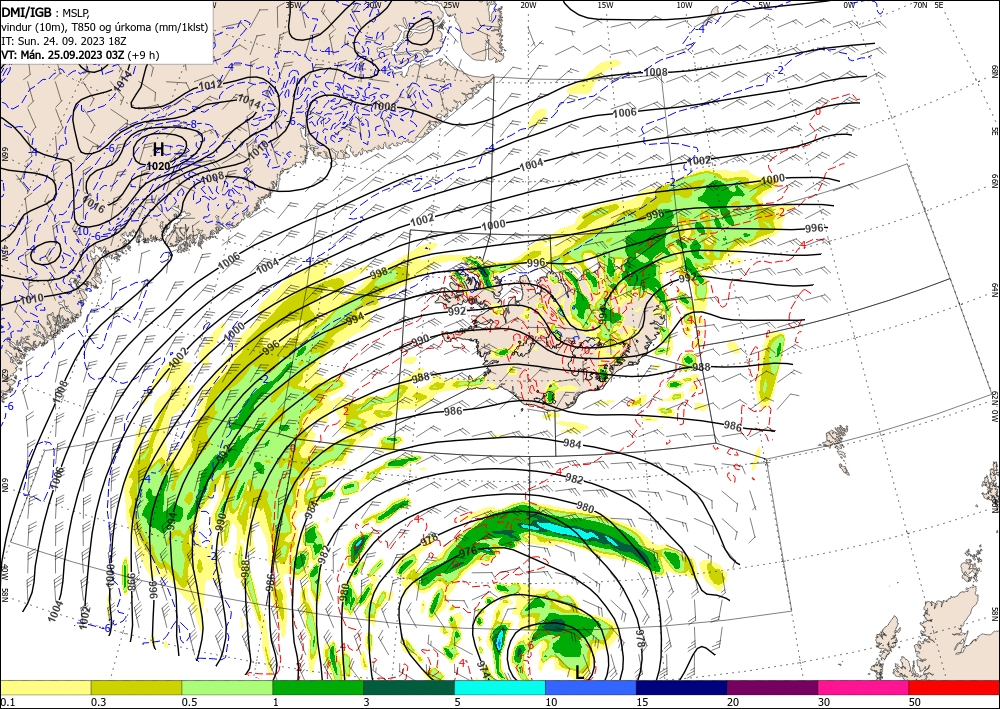Choose the navy 15–20 legend band

682,687
